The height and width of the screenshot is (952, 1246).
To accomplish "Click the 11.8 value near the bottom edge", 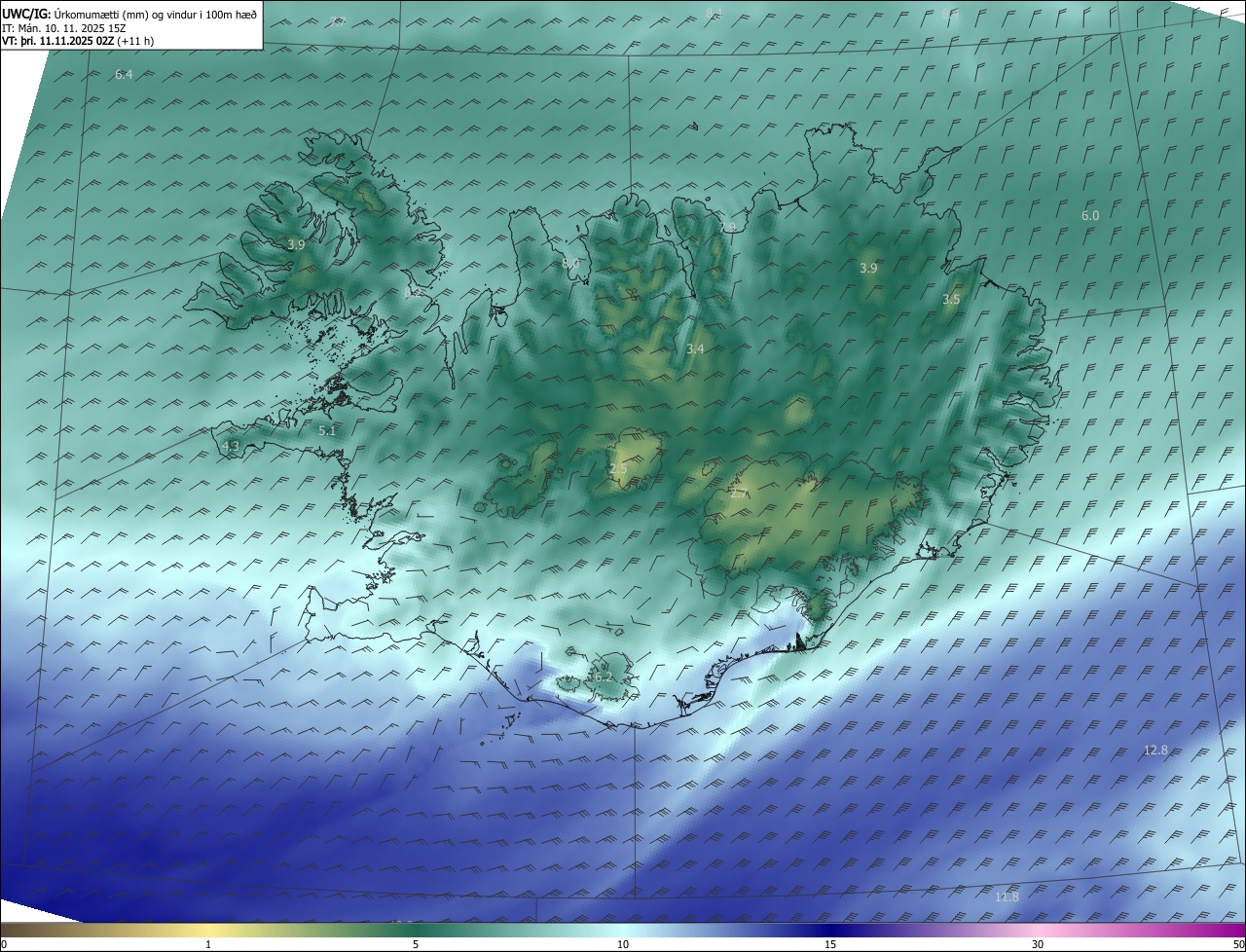I will click(x=1008, y=897).
